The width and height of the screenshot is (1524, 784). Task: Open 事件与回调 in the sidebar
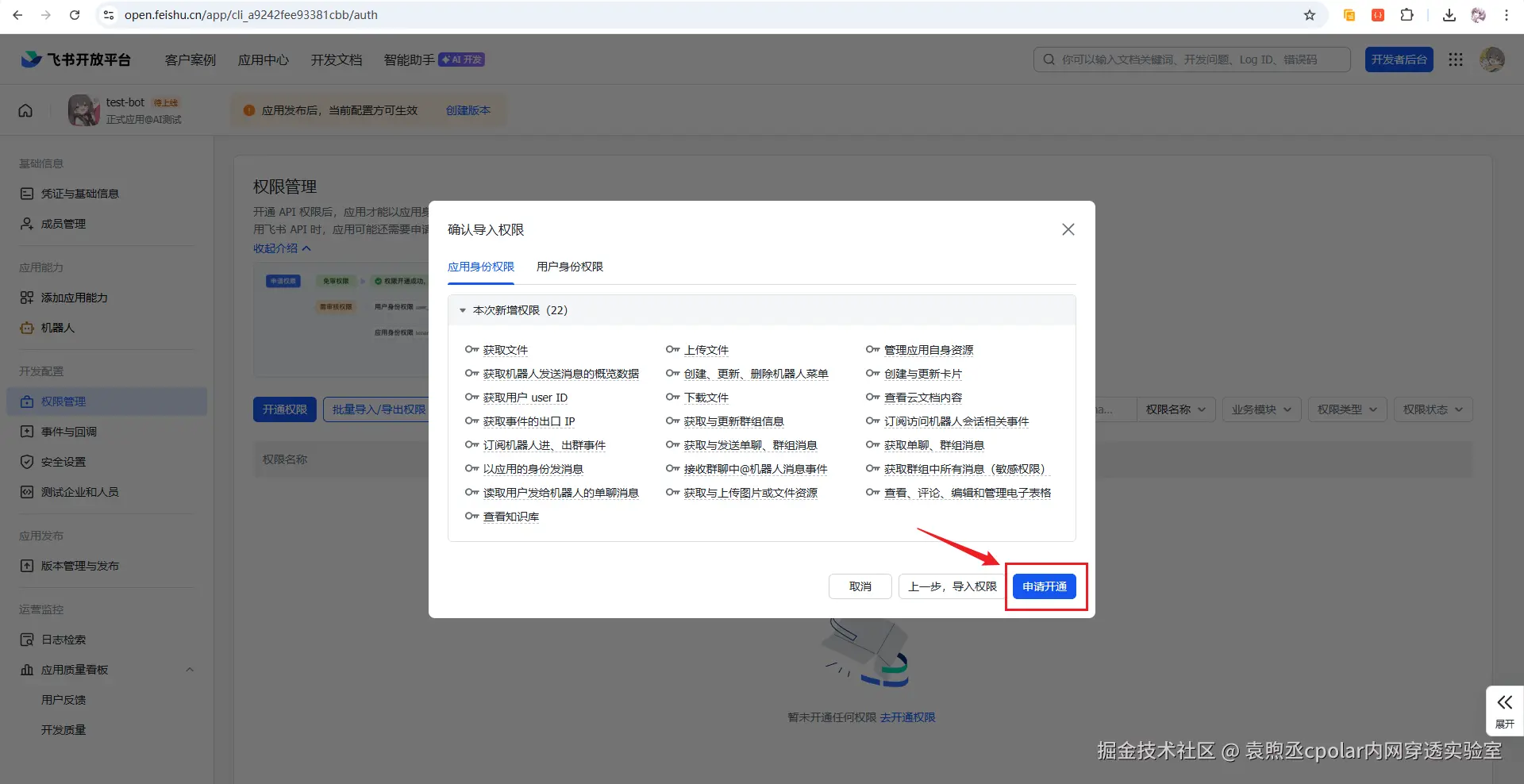click(107, 432)
